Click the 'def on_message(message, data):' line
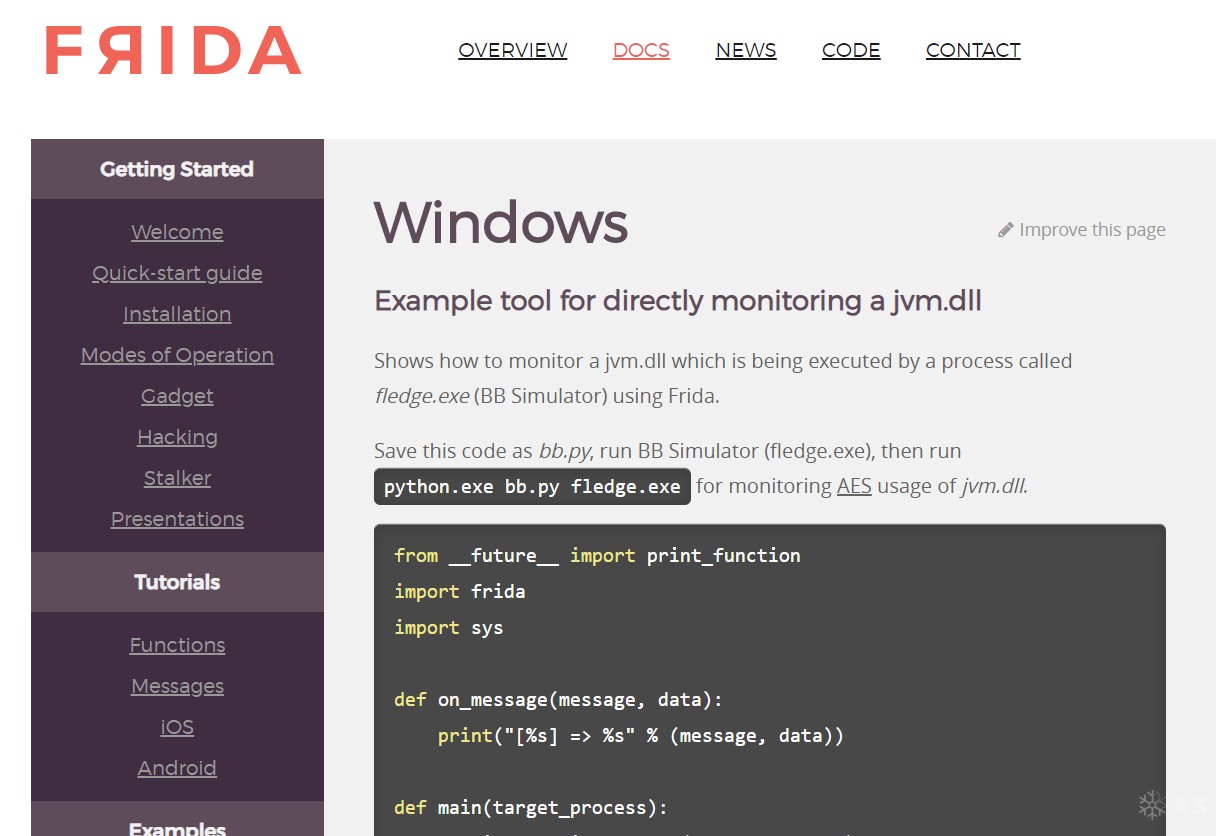 coord(559,699)
